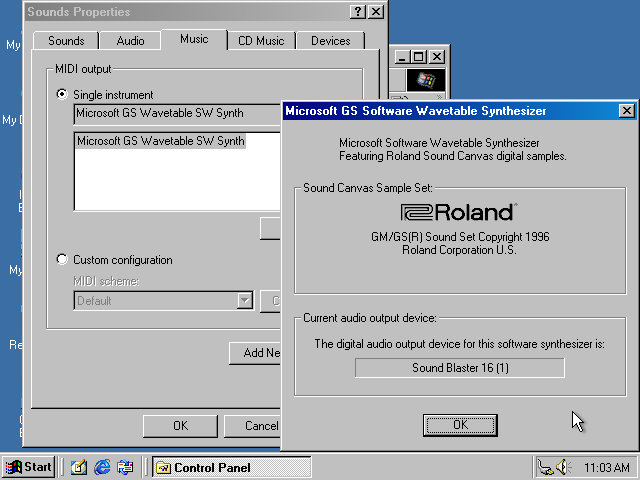
Task: Click the network tray icon
Action: (x=546, y=467)
